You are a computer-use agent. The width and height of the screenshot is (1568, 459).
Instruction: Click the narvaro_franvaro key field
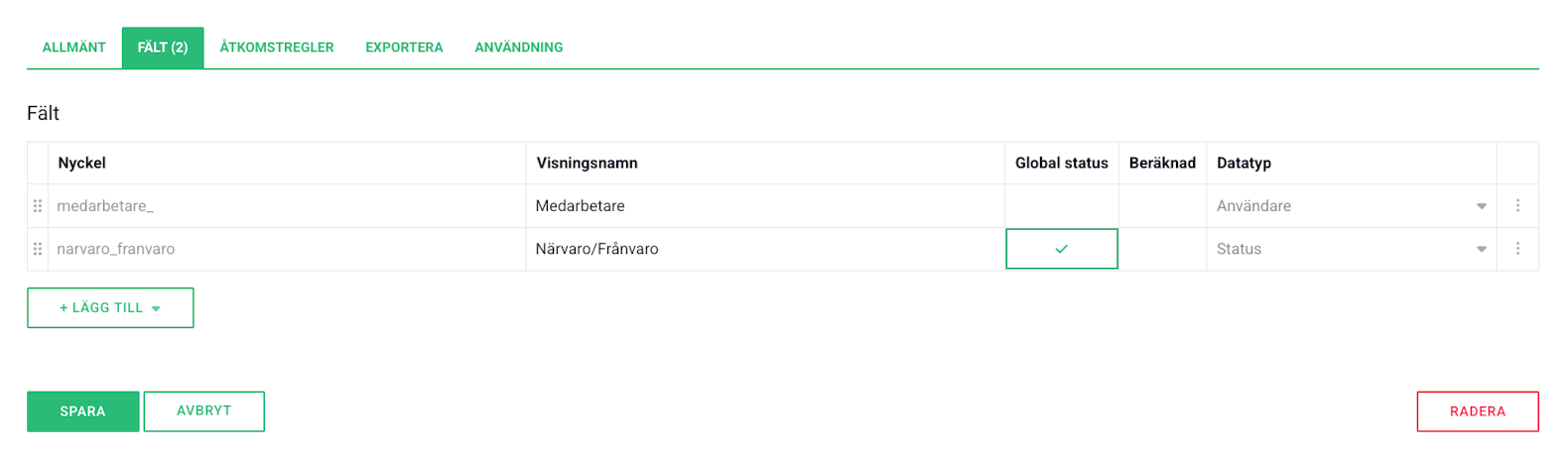click(286, 249)
